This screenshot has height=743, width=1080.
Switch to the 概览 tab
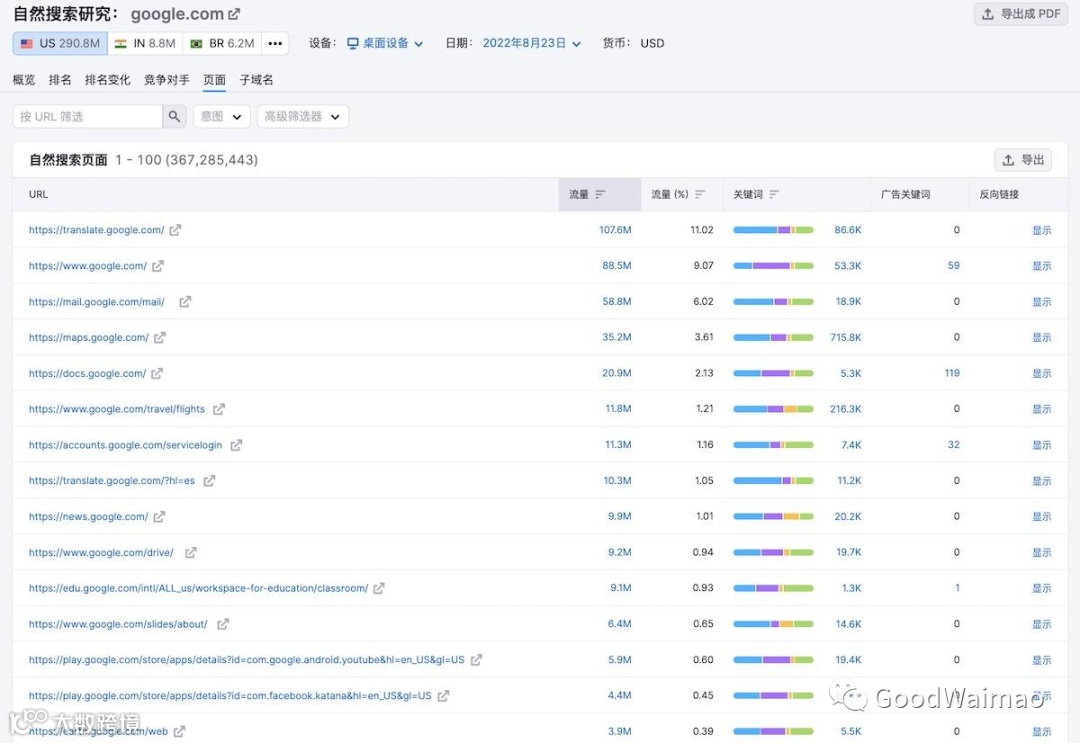tap(24, 80)
